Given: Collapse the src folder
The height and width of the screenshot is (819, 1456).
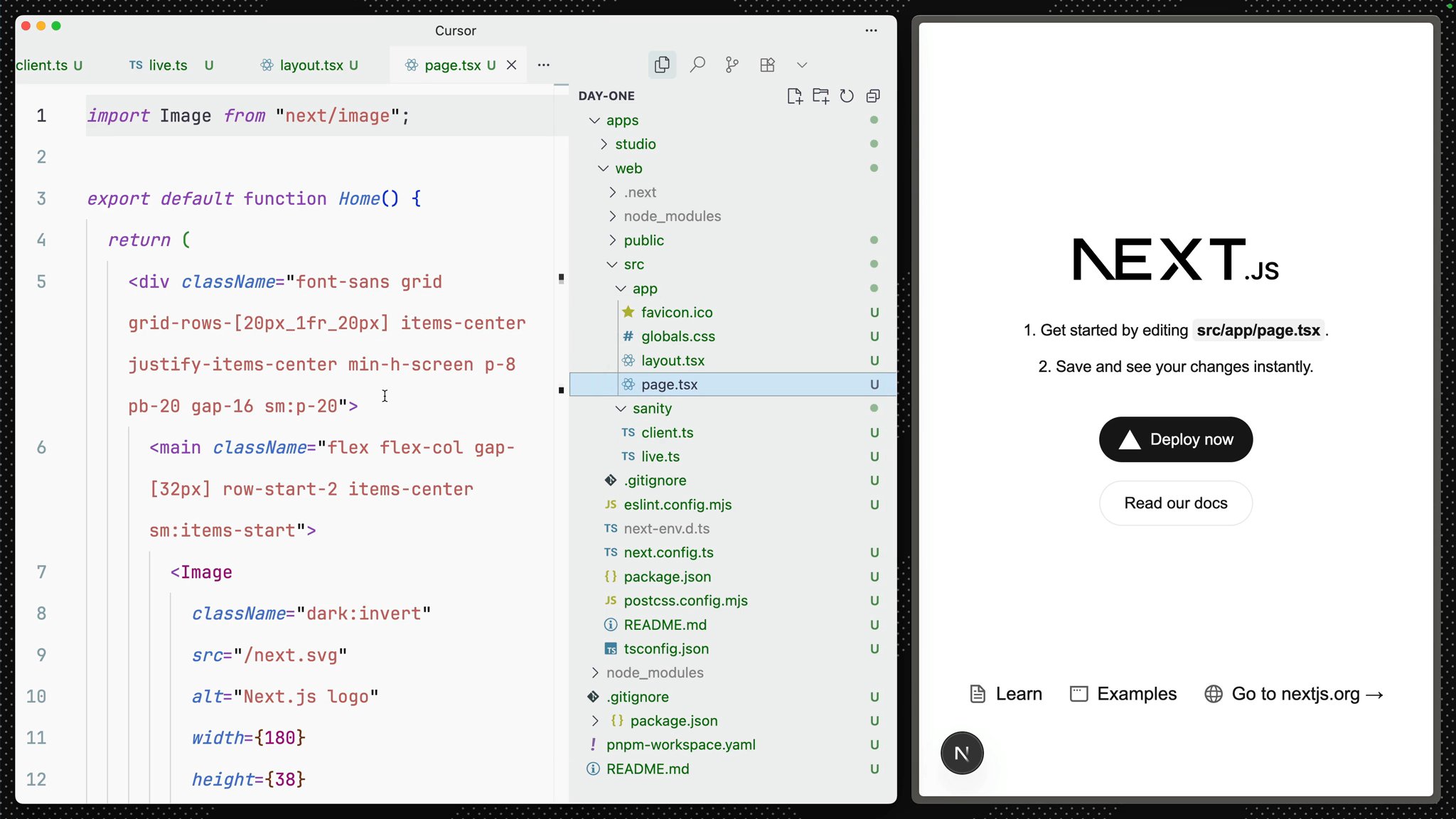Looking at the screenshot, I should (x=612, y=264).
